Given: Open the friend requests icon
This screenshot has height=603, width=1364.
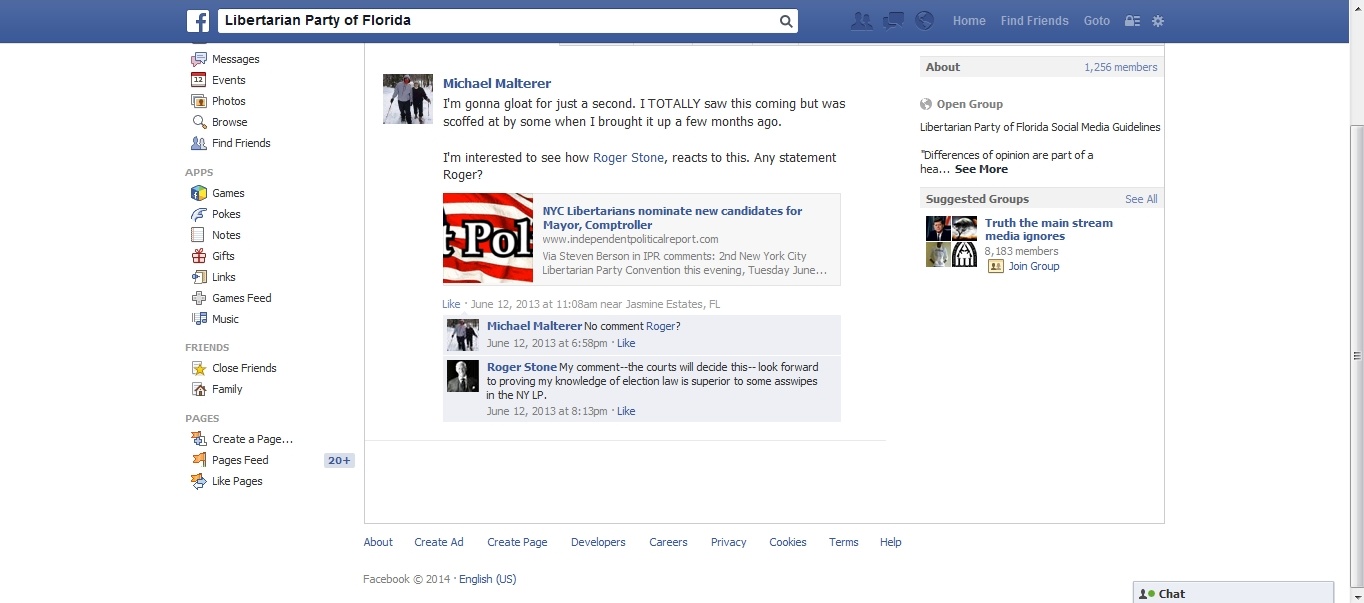Looking at the screenshot, I should click(x=861, y=21).
